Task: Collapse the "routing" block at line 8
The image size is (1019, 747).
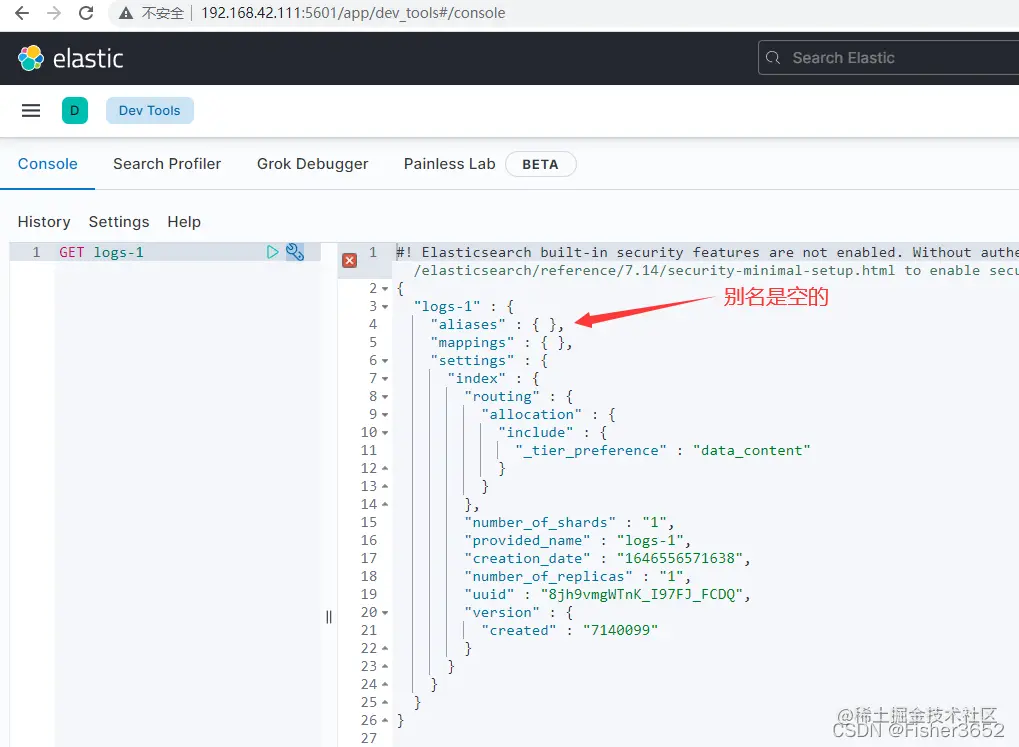Action: (385, 397)
